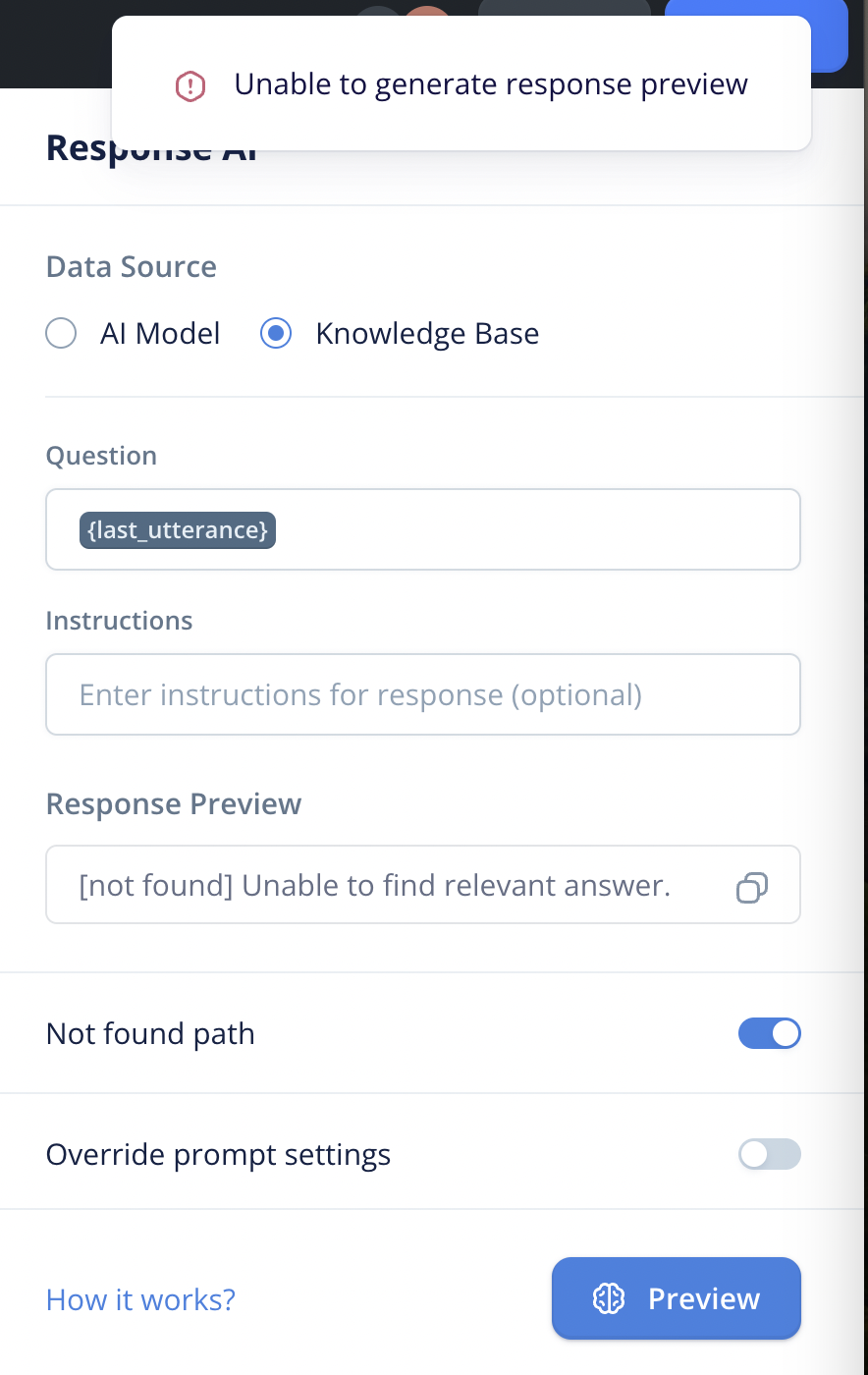Enable Override prompt settings switch
This screenshot has width=868, height=1375.
(770, 1154)
